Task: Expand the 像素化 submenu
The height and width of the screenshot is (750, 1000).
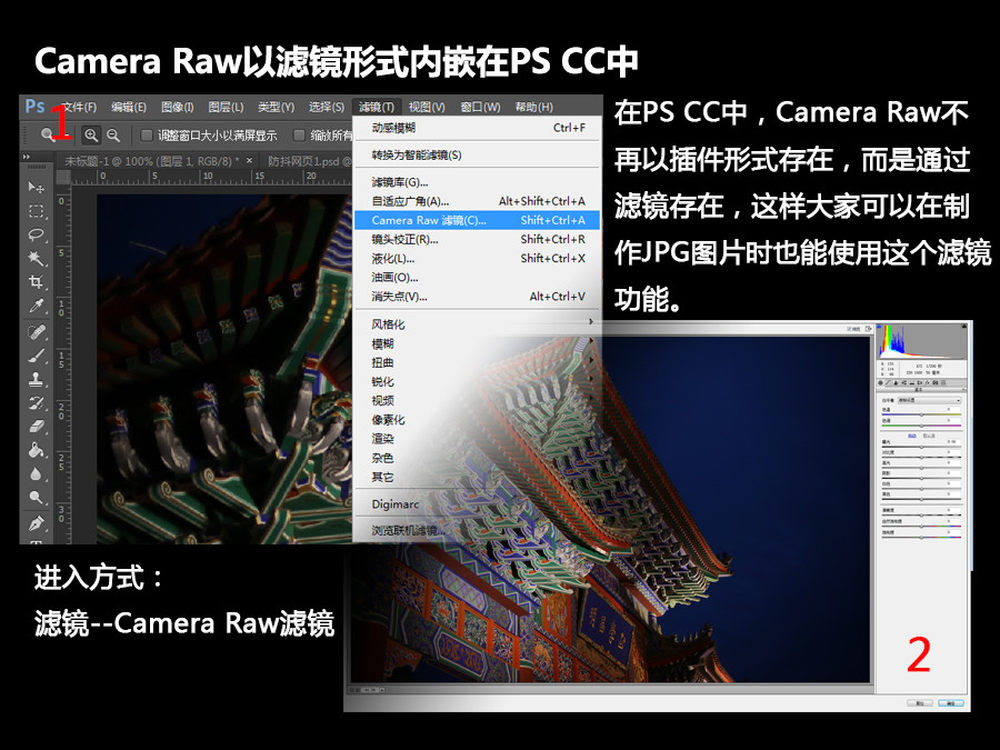Action: [476, 420]
